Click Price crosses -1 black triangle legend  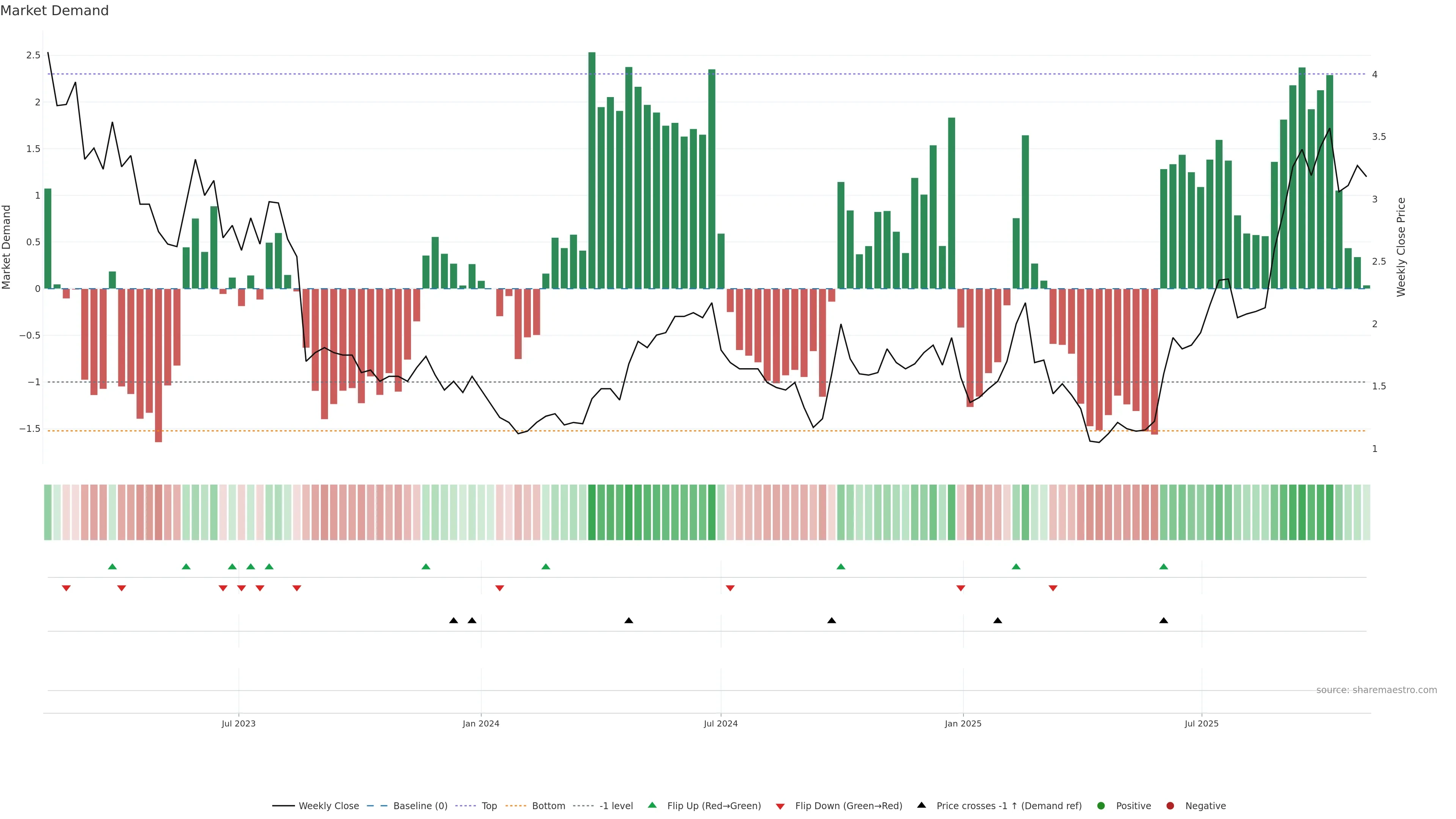[x=921, y=805]
